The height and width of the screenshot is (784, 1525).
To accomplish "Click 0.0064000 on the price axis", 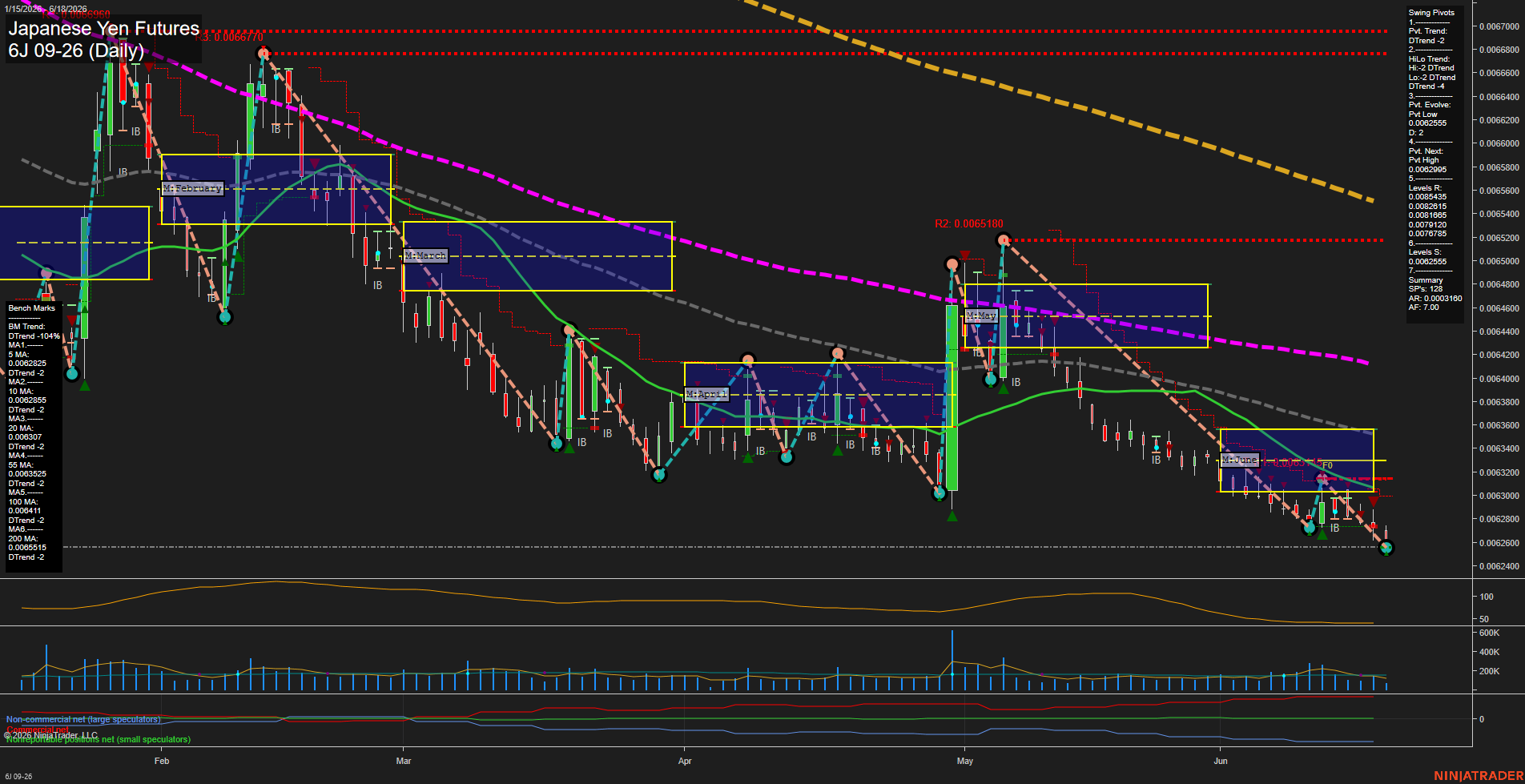I will (1499, 379).
